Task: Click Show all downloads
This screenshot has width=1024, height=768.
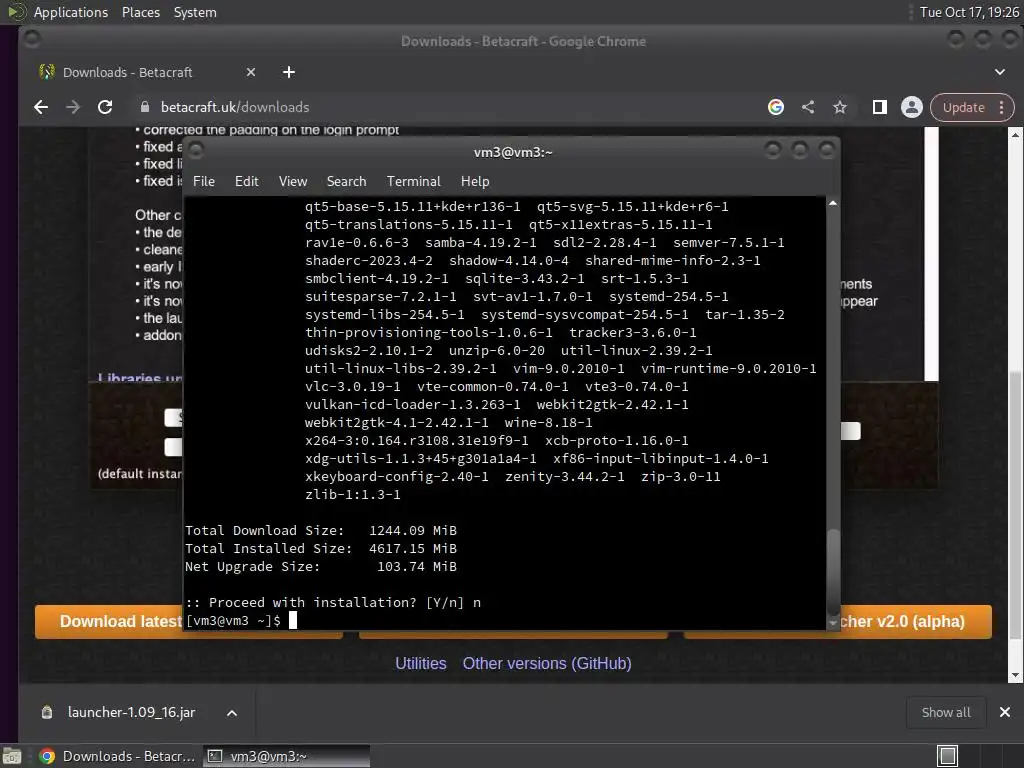Action: point(946,712)
